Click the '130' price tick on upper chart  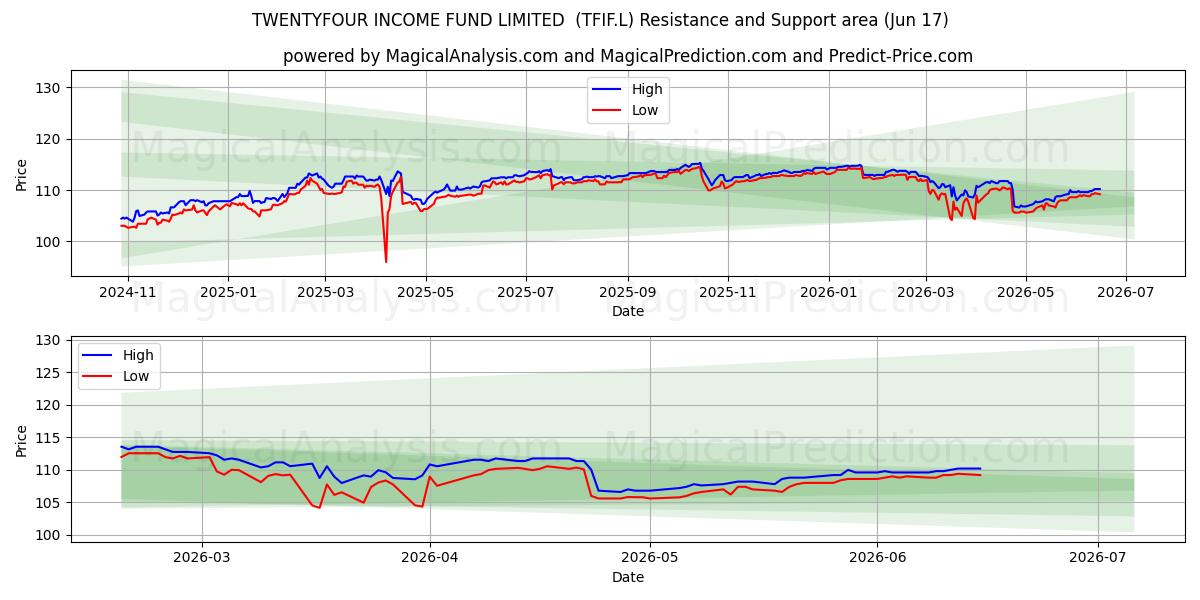pyautogui.click(x=49, y=88)
